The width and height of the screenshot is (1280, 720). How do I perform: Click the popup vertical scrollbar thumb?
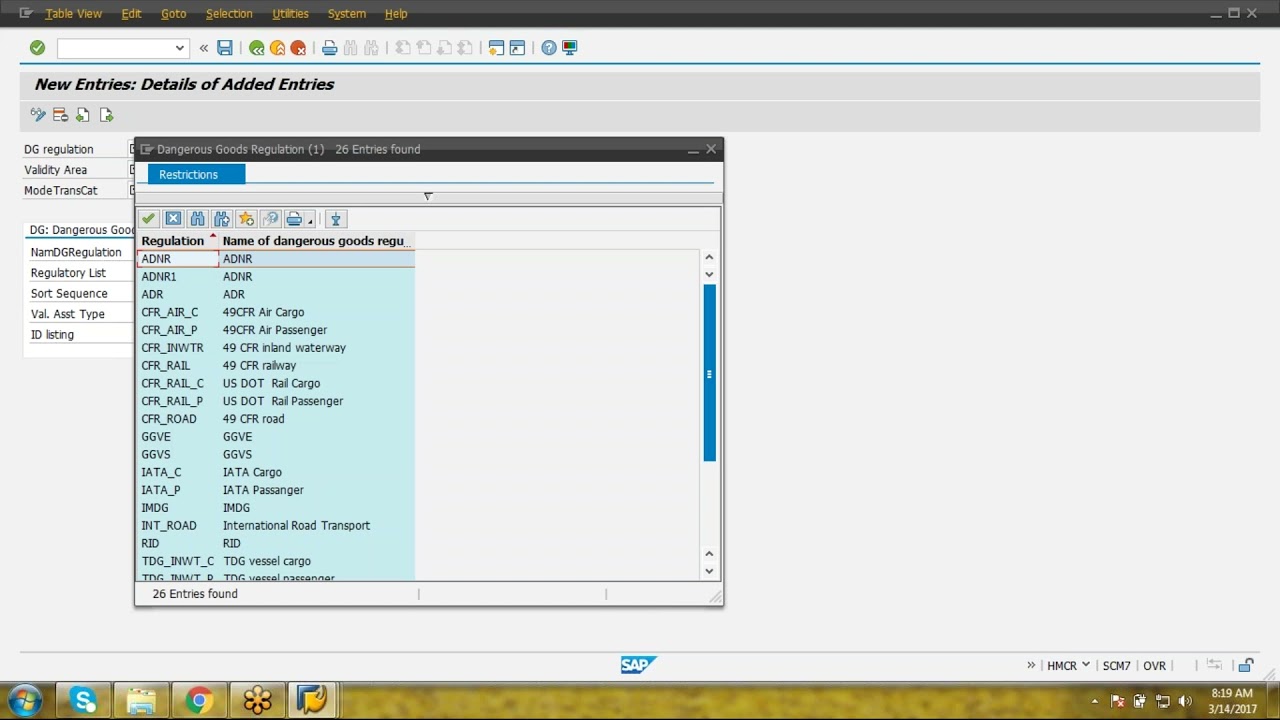click(709, 373)
